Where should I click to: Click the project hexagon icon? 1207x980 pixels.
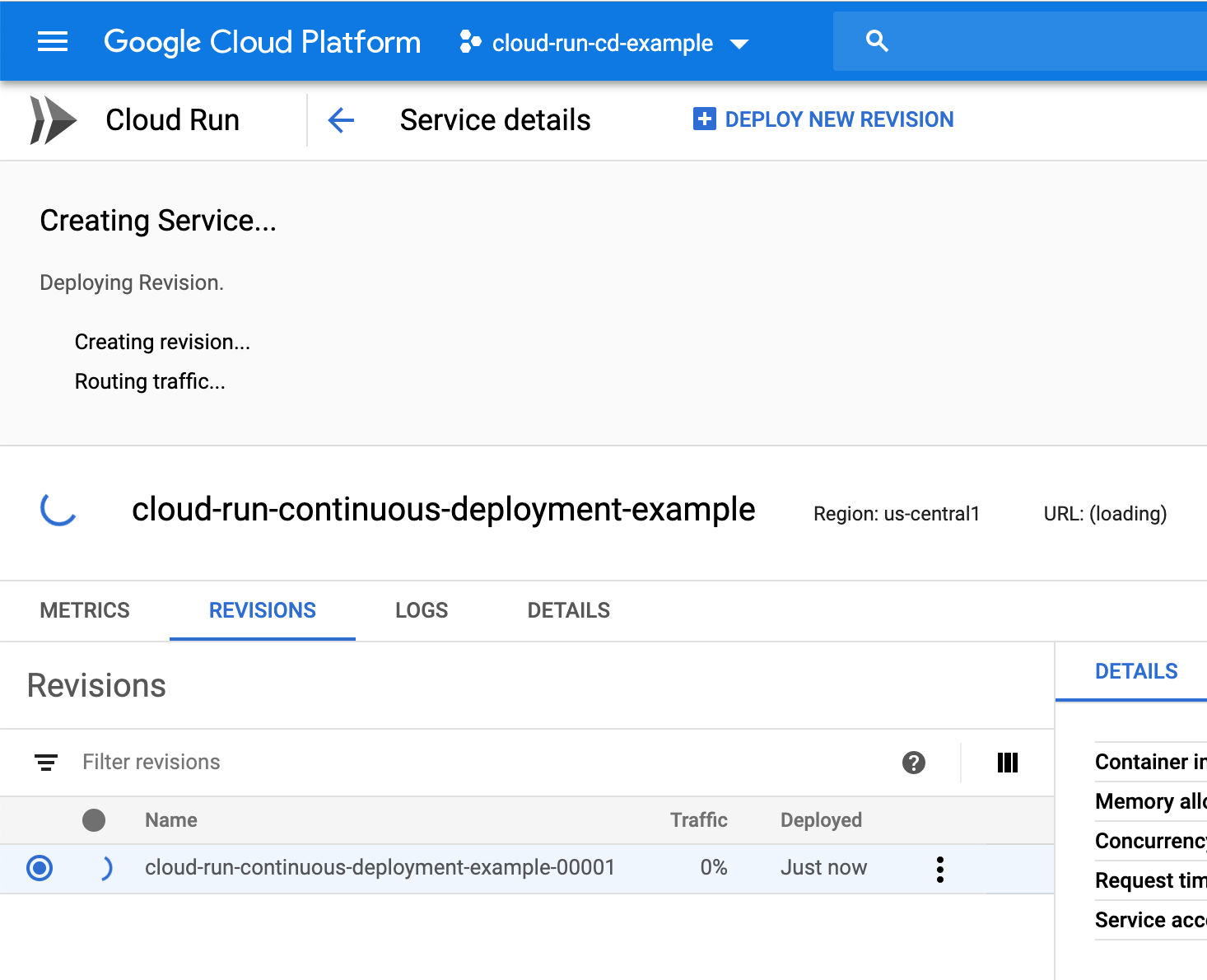pyautogui.click(x=470, y=42)
